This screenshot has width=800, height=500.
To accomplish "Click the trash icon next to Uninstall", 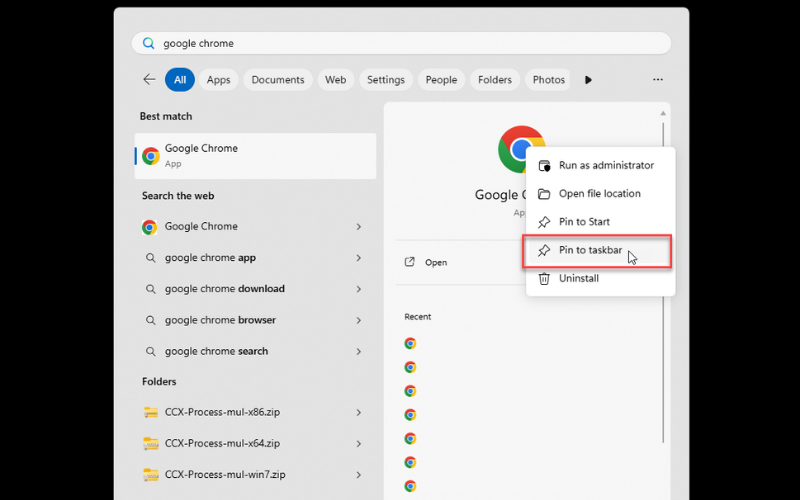I will click(x=544, y=279).
